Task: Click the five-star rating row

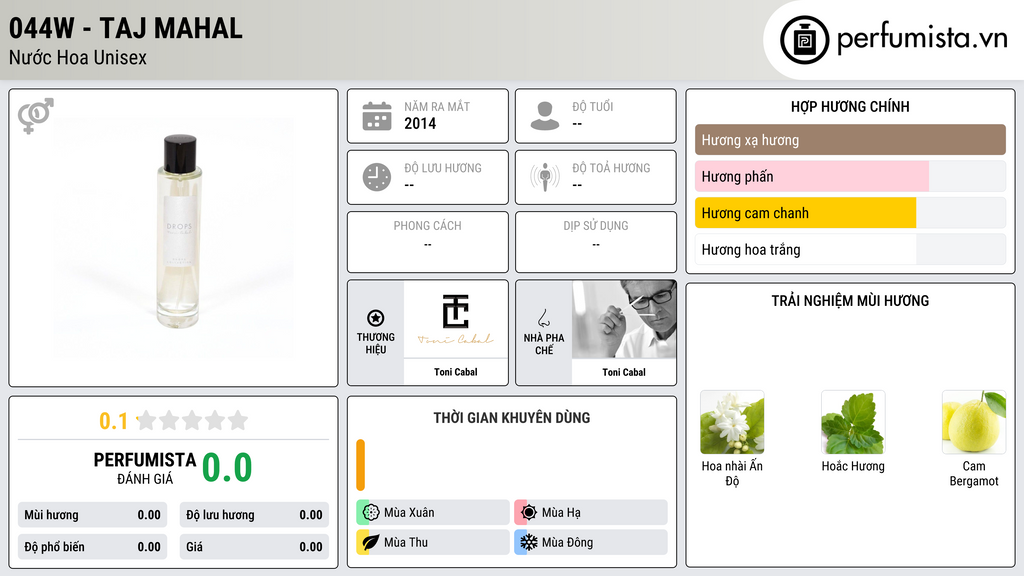Action: pos(193,421)
